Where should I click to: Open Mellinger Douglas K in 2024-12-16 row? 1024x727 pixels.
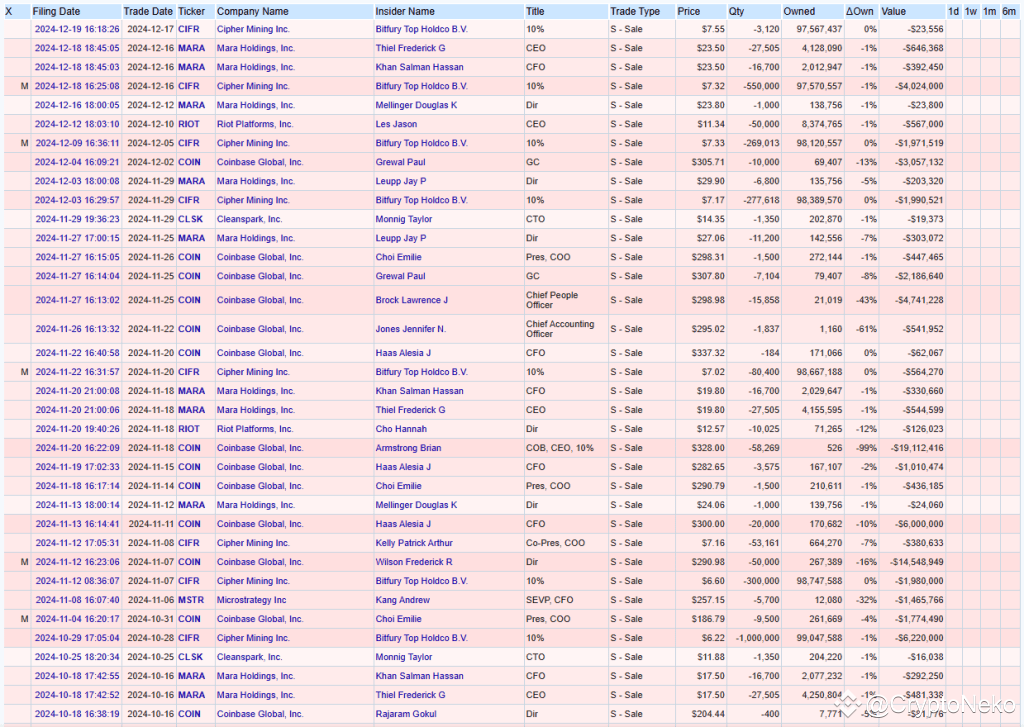point(416,105)
